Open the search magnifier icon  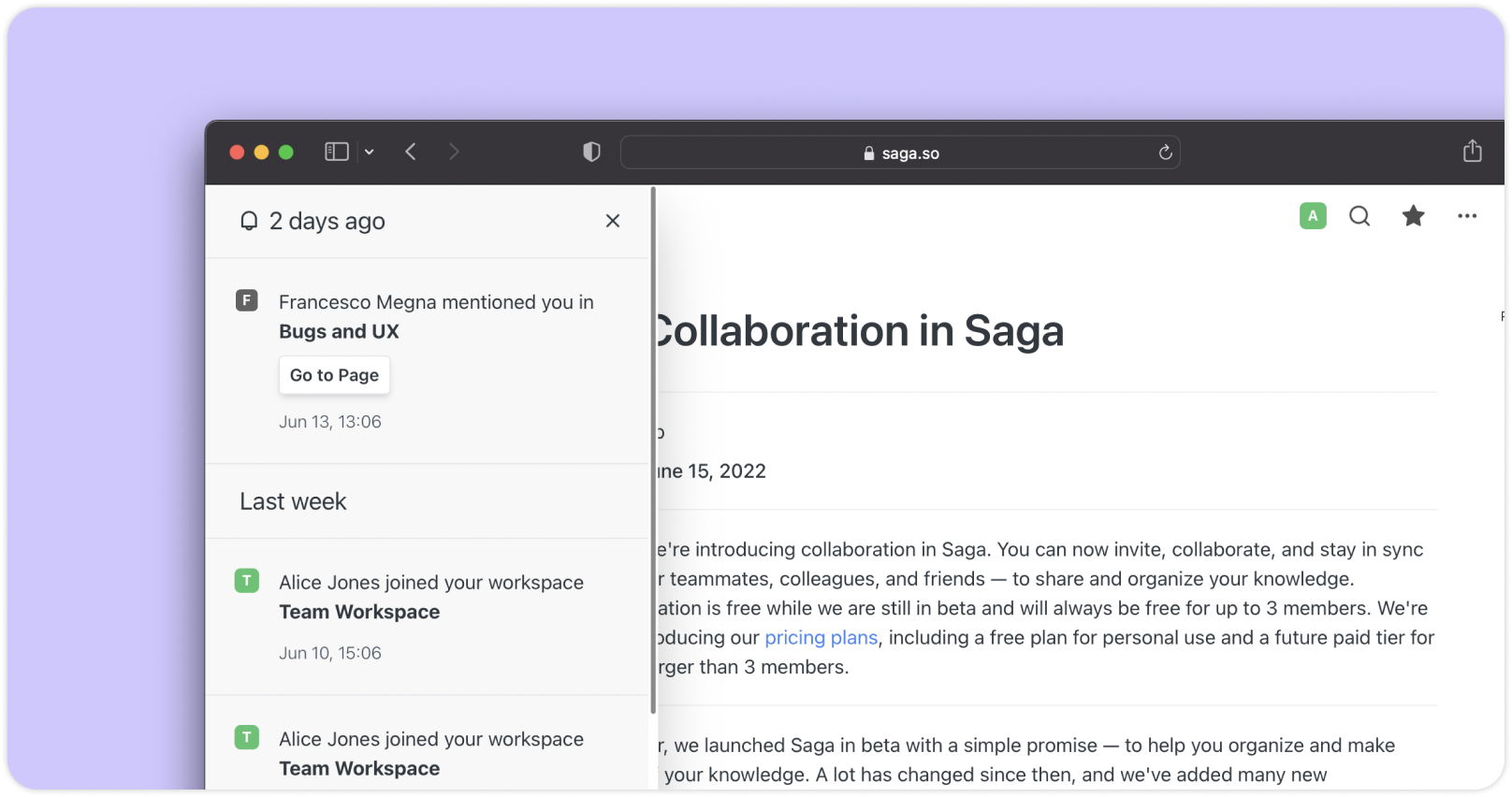[1359, 216]
